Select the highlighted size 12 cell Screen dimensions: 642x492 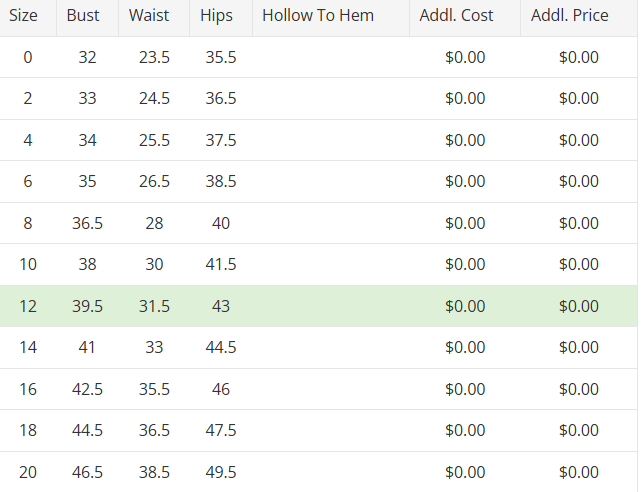(28, 306)
